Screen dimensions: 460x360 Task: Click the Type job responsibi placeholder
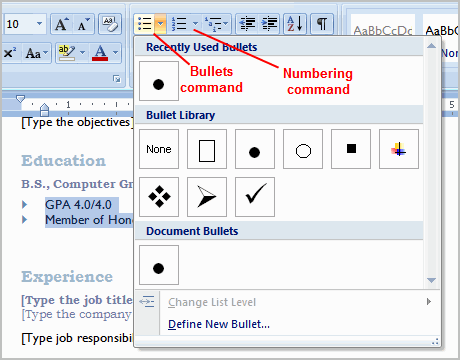pos(77,338)
